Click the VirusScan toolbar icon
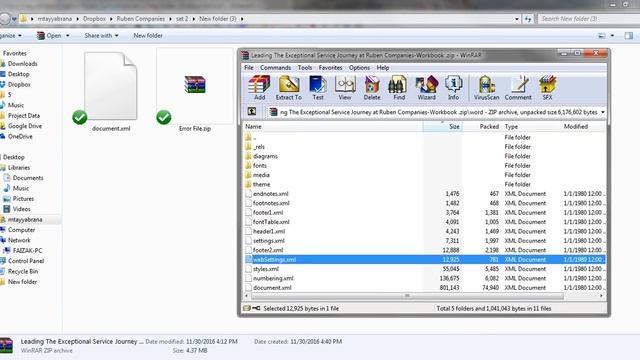640x360 pixels. click(x=486, y=84)
